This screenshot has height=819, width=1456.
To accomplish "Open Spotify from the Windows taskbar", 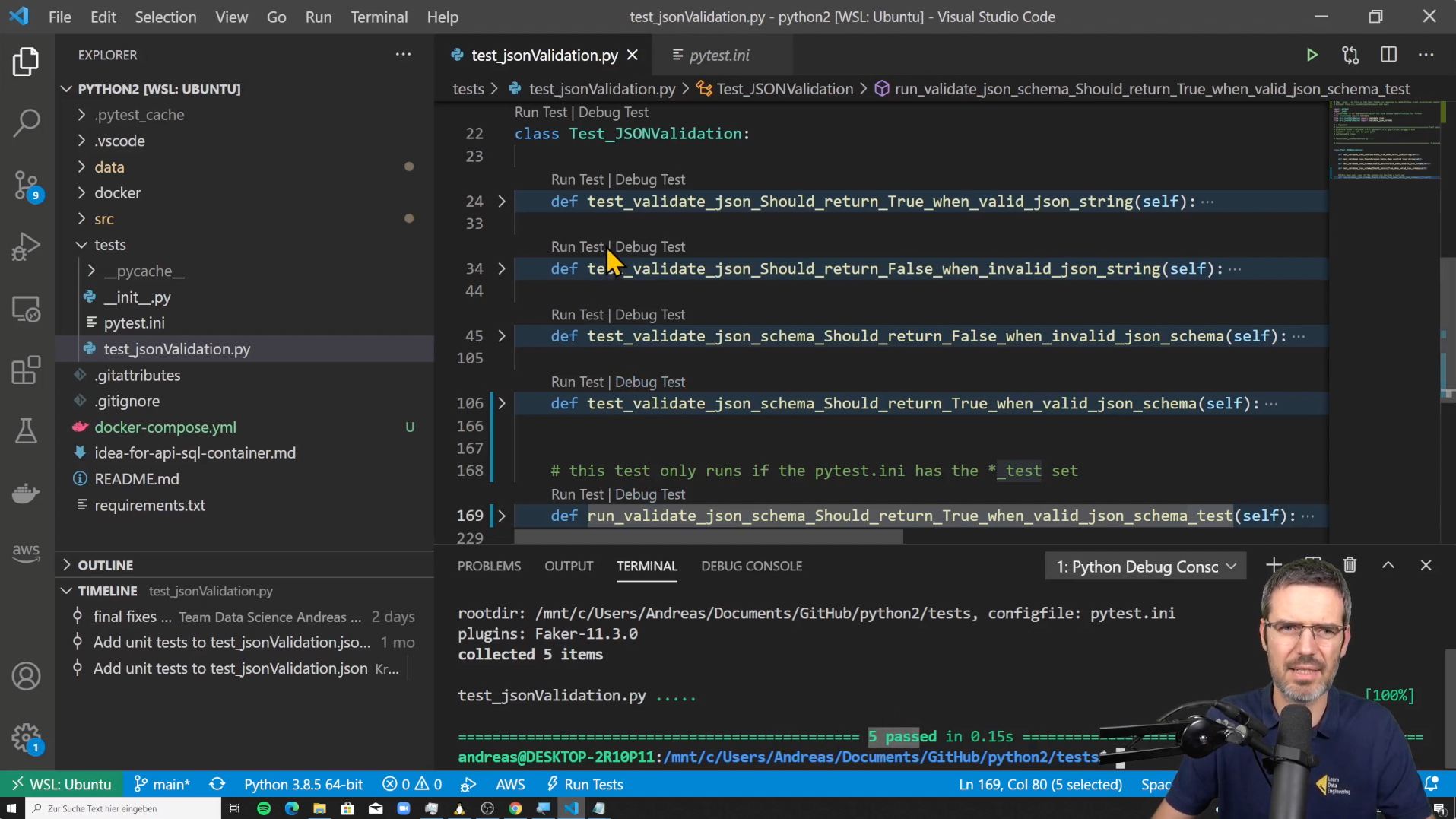I will pos(263,808).
